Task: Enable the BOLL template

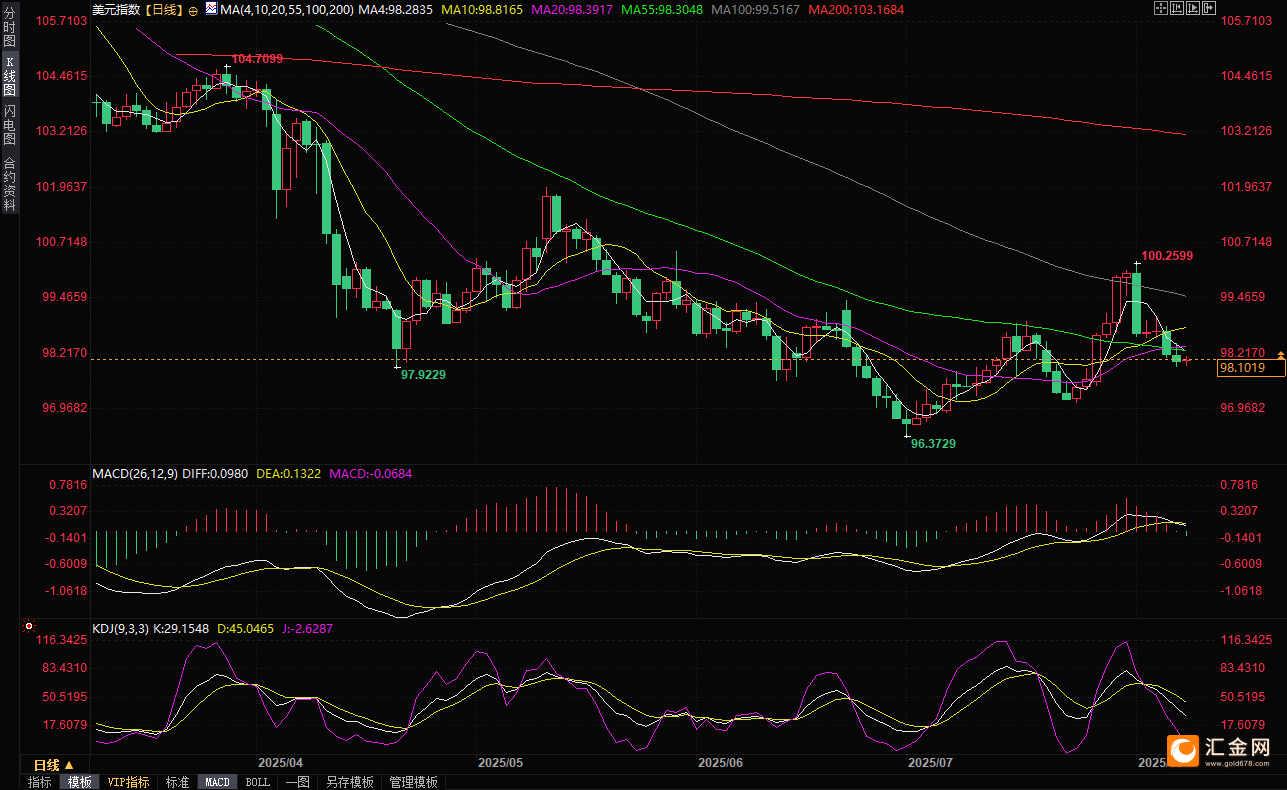Action: tap(257, 782)
